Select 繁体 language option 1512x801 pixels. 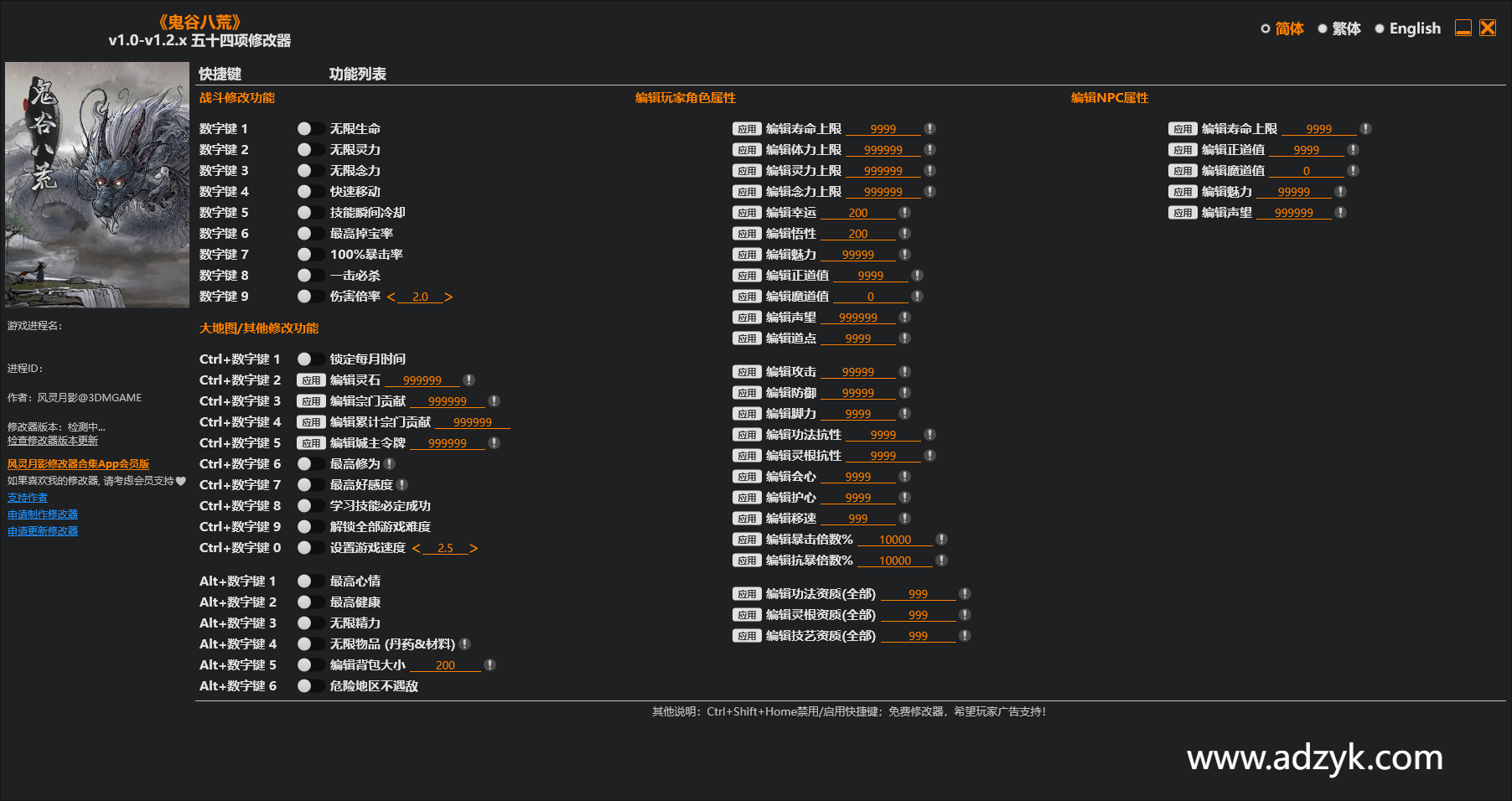(1339, 28)
